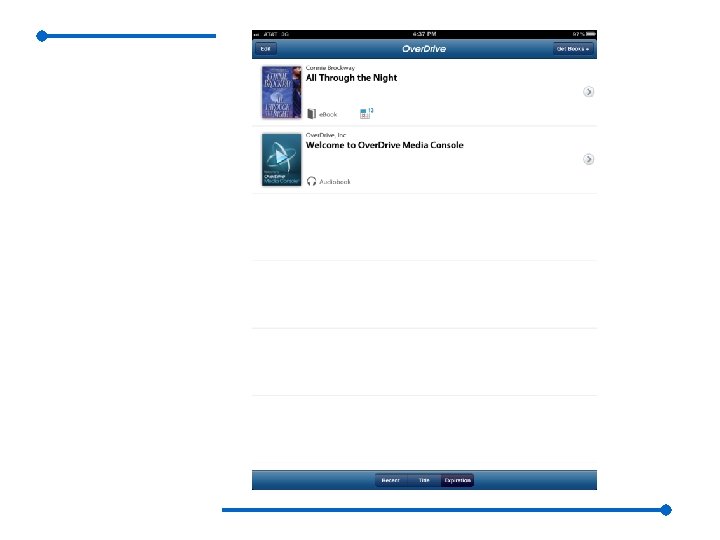Select Welcome to OverDrive Media Console title
This screenshot has height=540, width=720.
click(x=385, y=145)
